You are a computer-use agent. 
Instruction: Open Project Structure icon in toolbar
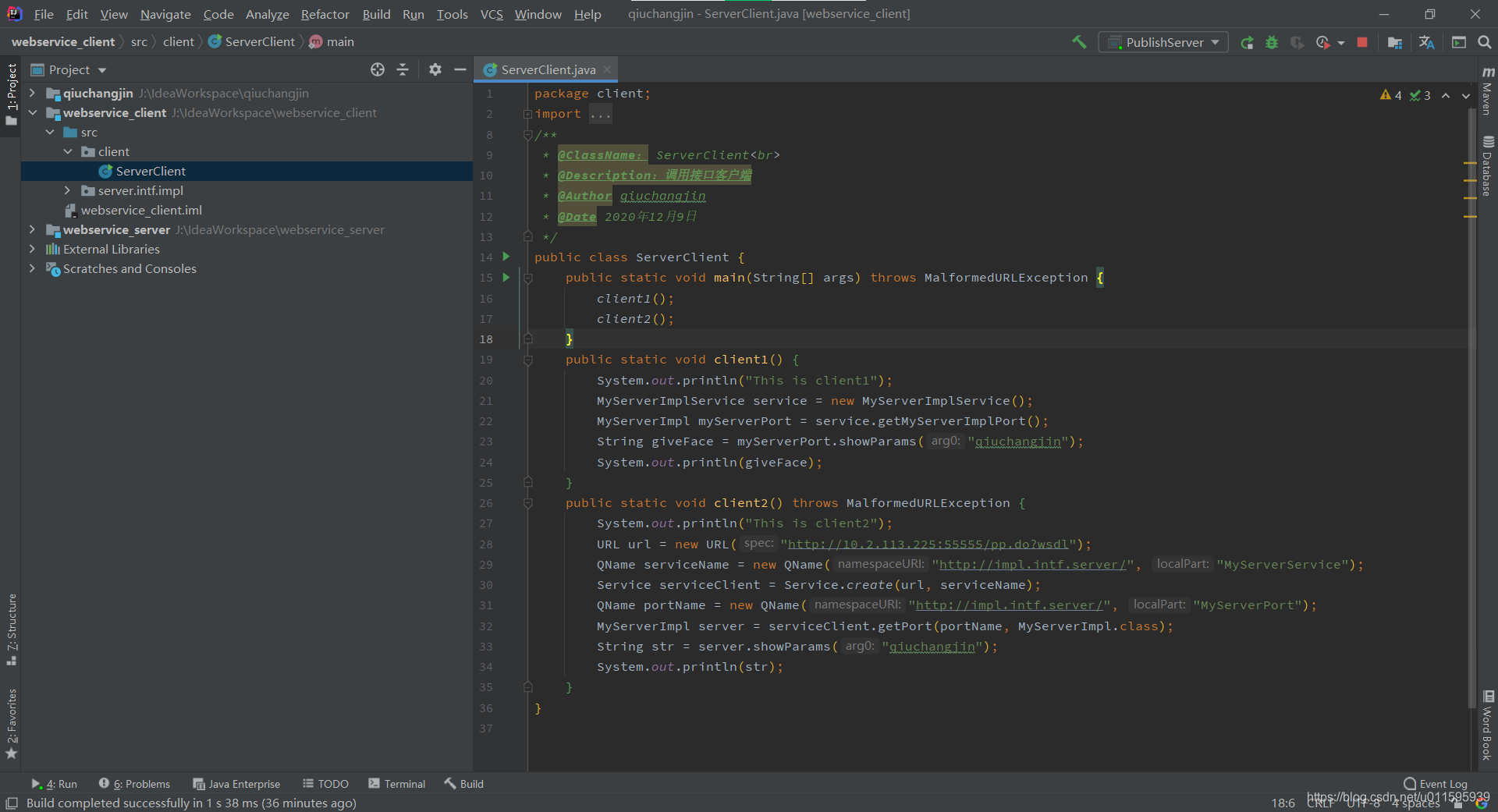click(1395, 43)
